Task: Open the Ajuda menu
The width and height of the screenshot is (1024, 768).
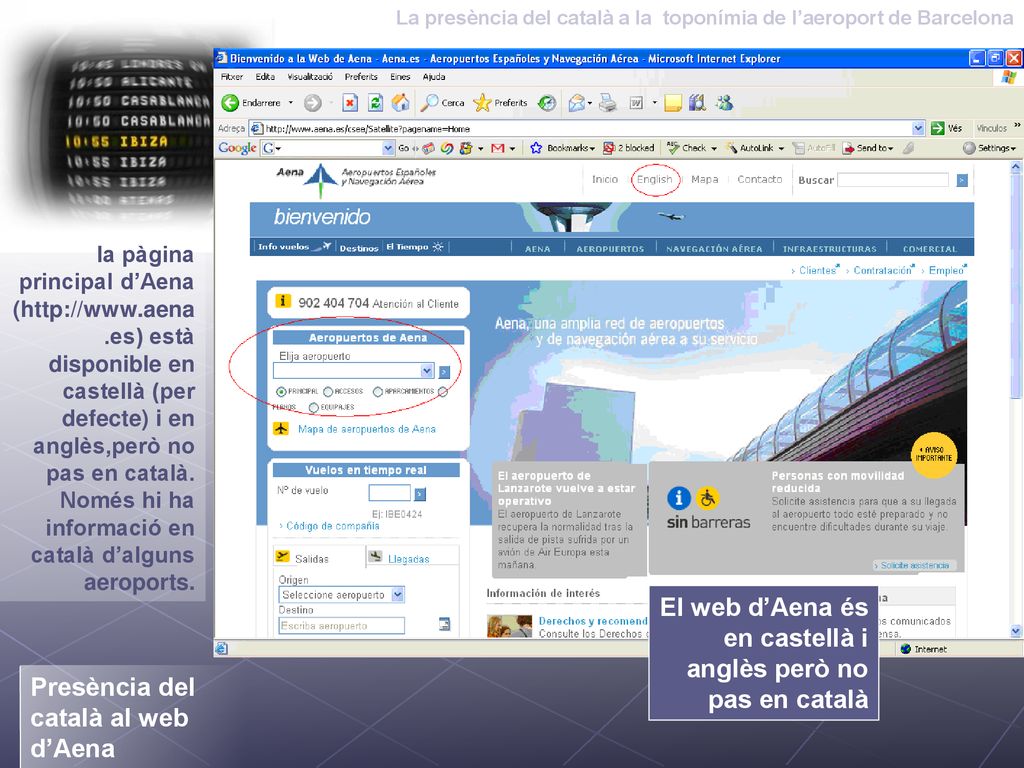Action: pyautogui.click(x=434, y=76)
